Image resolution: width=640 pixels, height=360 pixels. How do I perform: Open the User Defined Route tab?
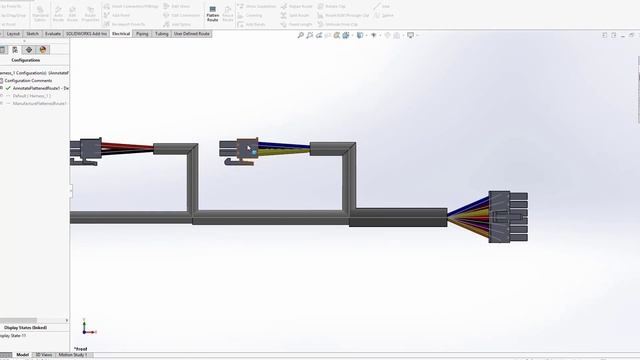(191, 34)
